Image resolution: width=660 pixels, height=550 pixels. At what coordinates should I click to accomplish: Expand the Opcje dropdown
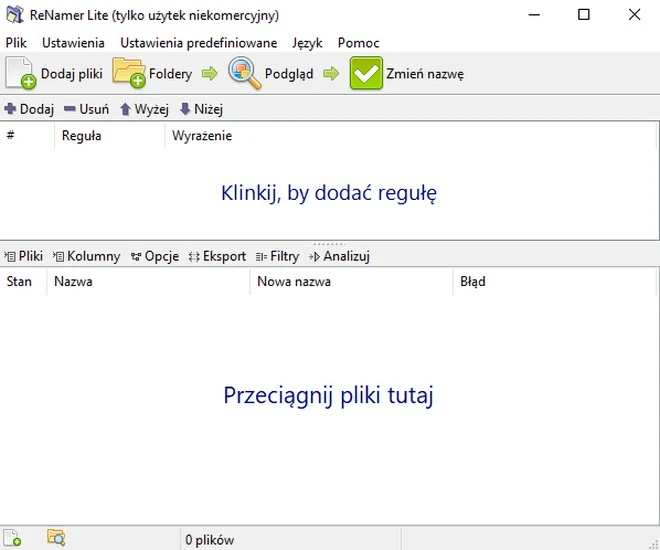(x=155, y=256)
